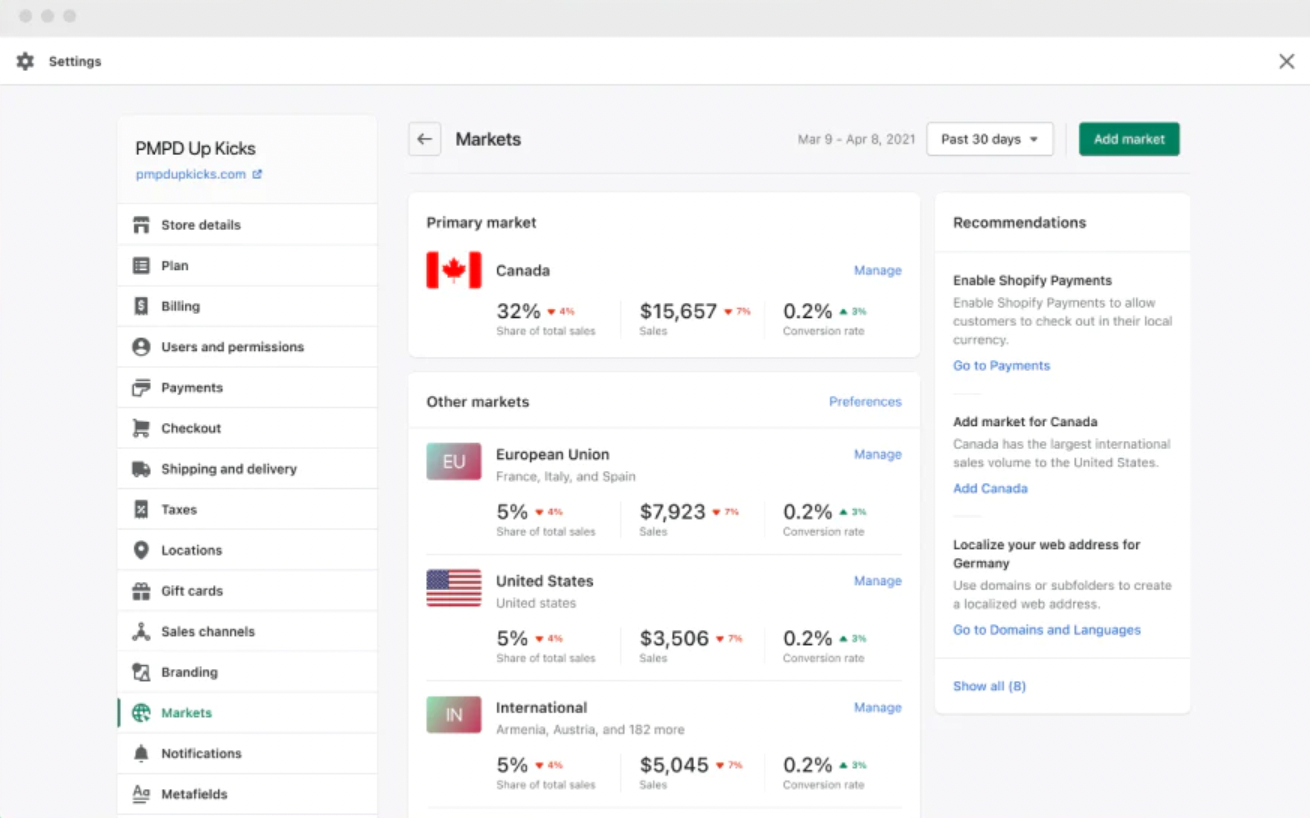Click the Branding paint icon
Screen dimensions: 1310x818
pyautogui.click(x=141, y=672)
